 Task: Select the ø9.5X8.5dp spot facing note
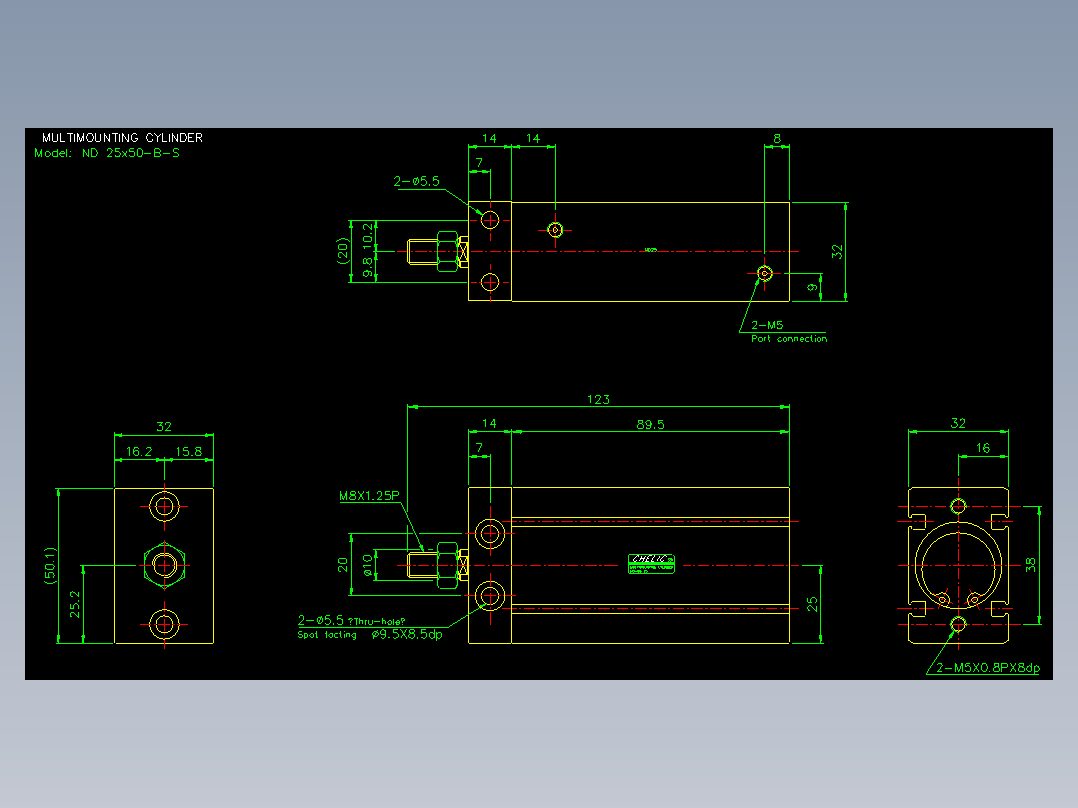point(407,635)
